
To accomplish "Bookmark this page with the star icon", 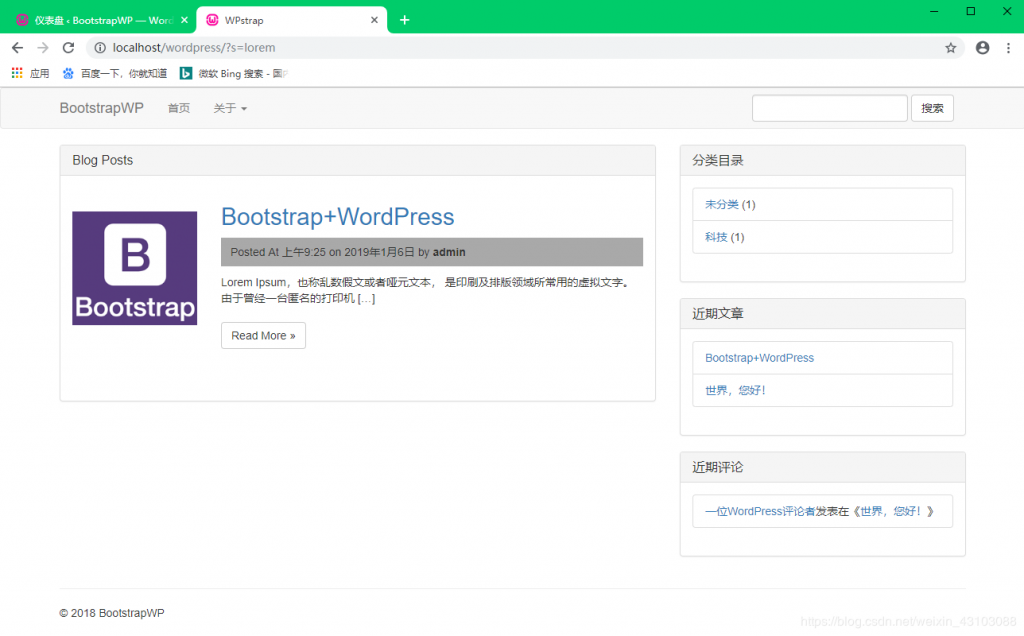I will point(950,48).
